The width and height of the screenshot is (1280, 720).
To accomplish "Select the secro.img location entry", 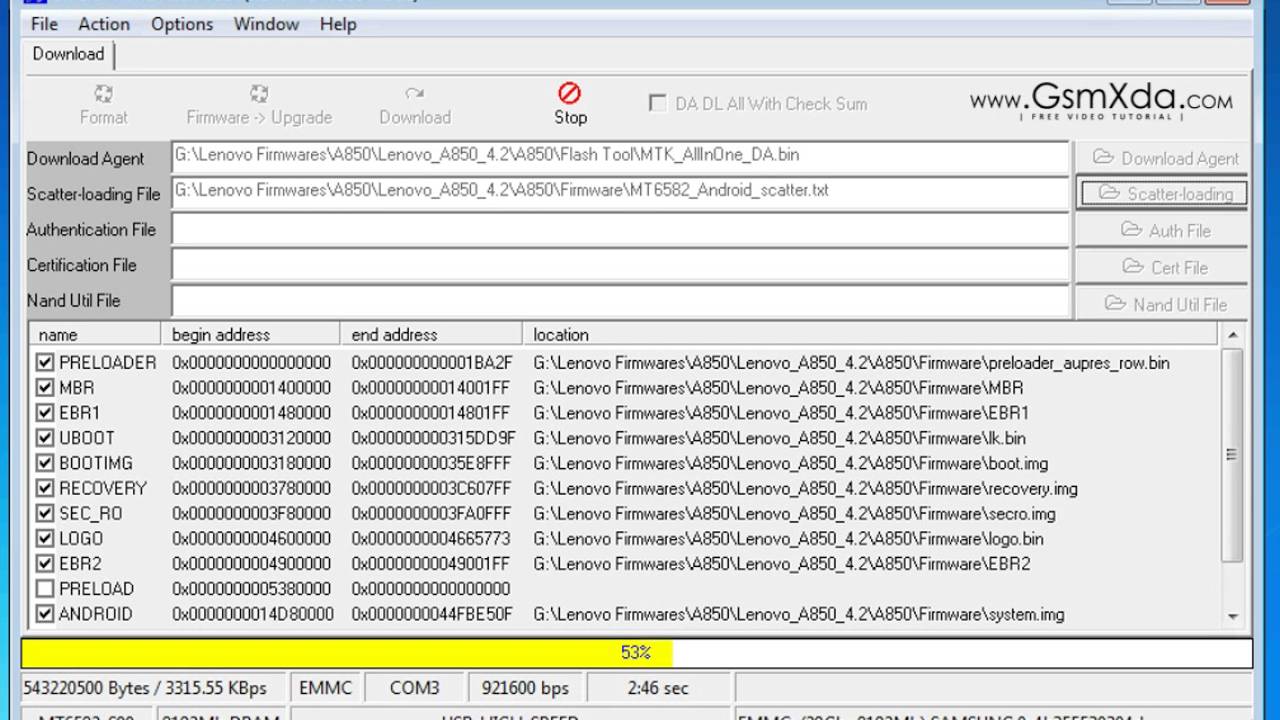I will click(x=794, y=513).
